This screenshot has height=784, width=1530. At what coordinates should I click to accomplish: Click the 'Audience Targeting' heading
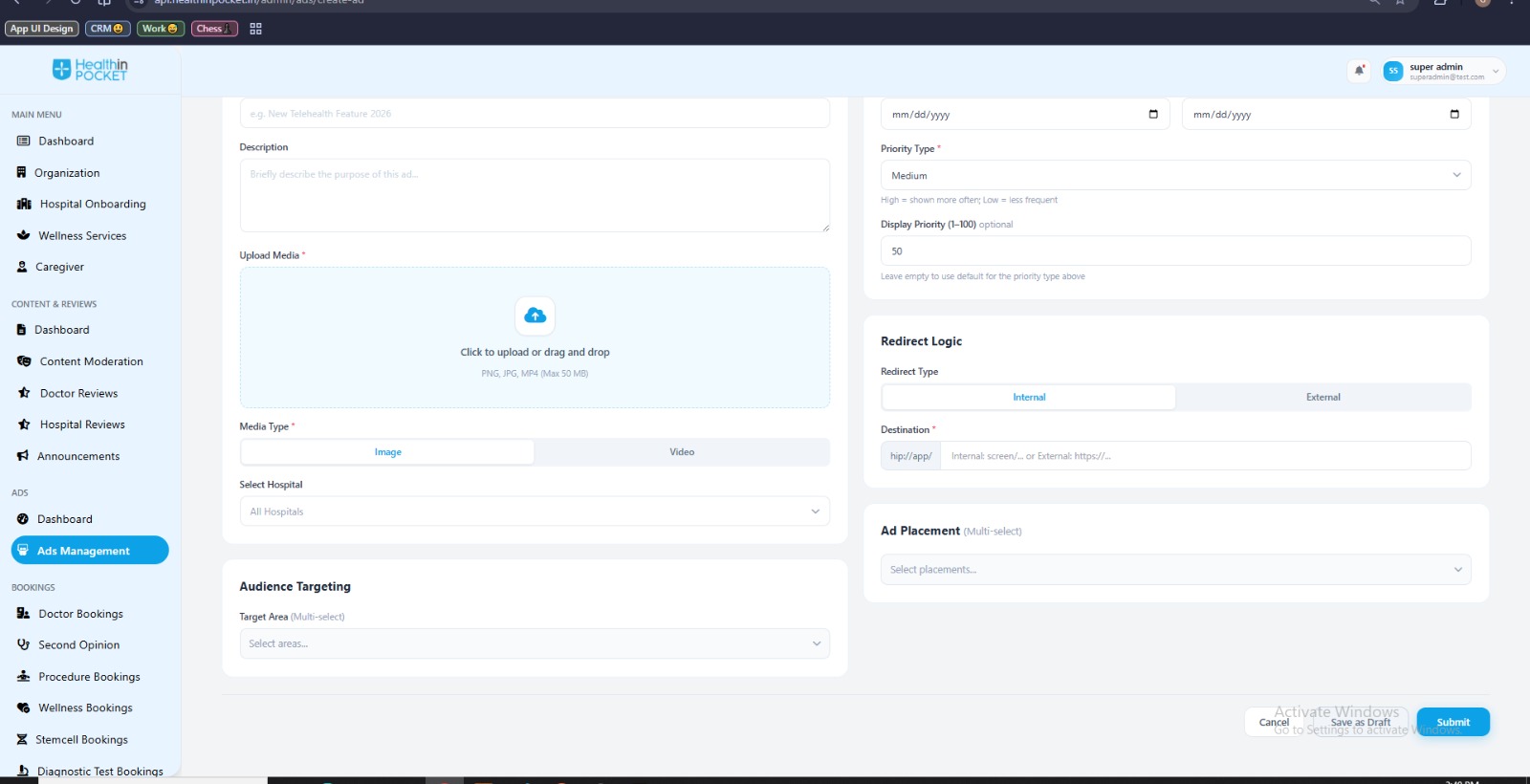click(295, 586)
